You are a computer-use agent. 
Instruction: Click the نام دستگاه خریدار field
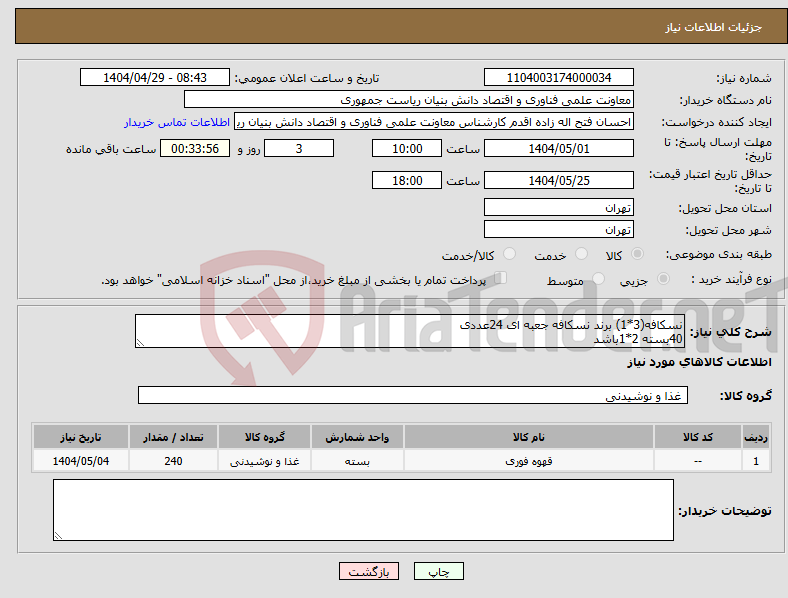409,99
